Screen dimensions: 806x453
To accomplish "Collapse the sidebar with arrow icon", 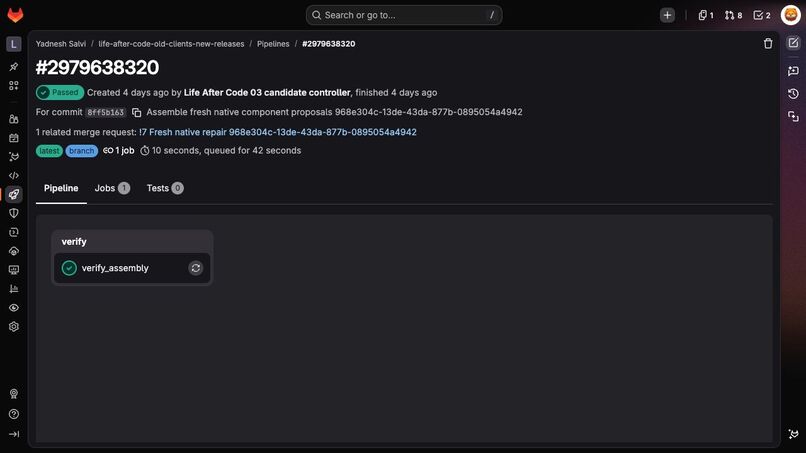I will 14,434.
